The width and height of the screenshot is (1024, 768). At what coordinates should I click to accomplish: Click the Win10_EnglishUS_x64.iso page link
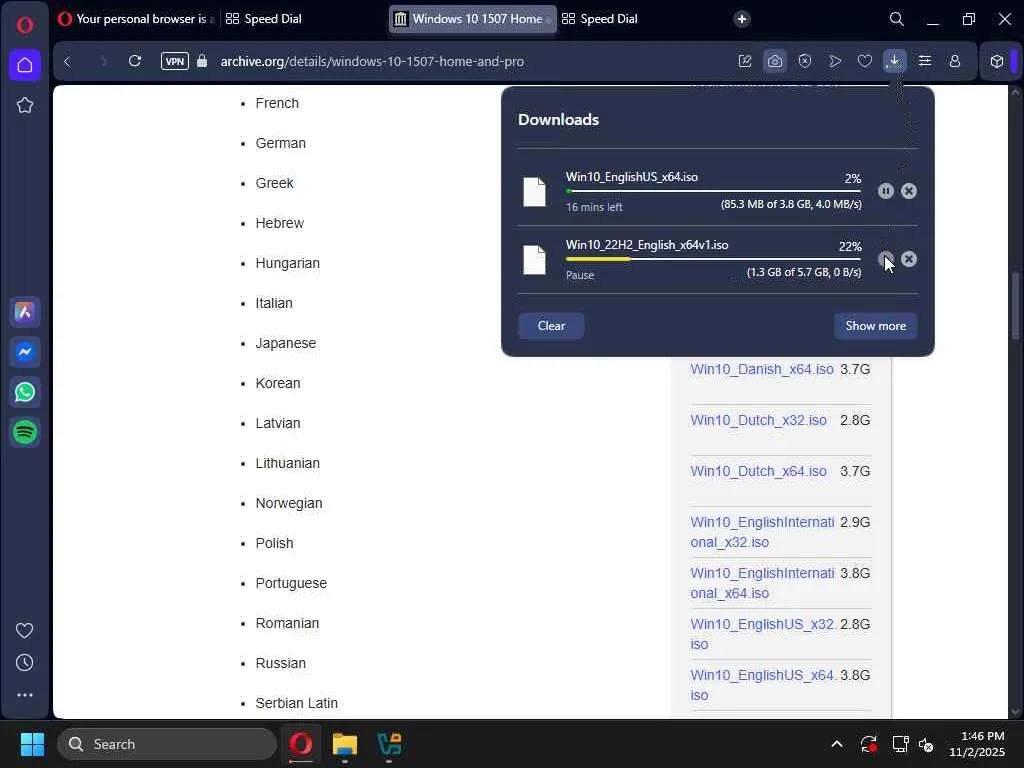click(762, 684)
